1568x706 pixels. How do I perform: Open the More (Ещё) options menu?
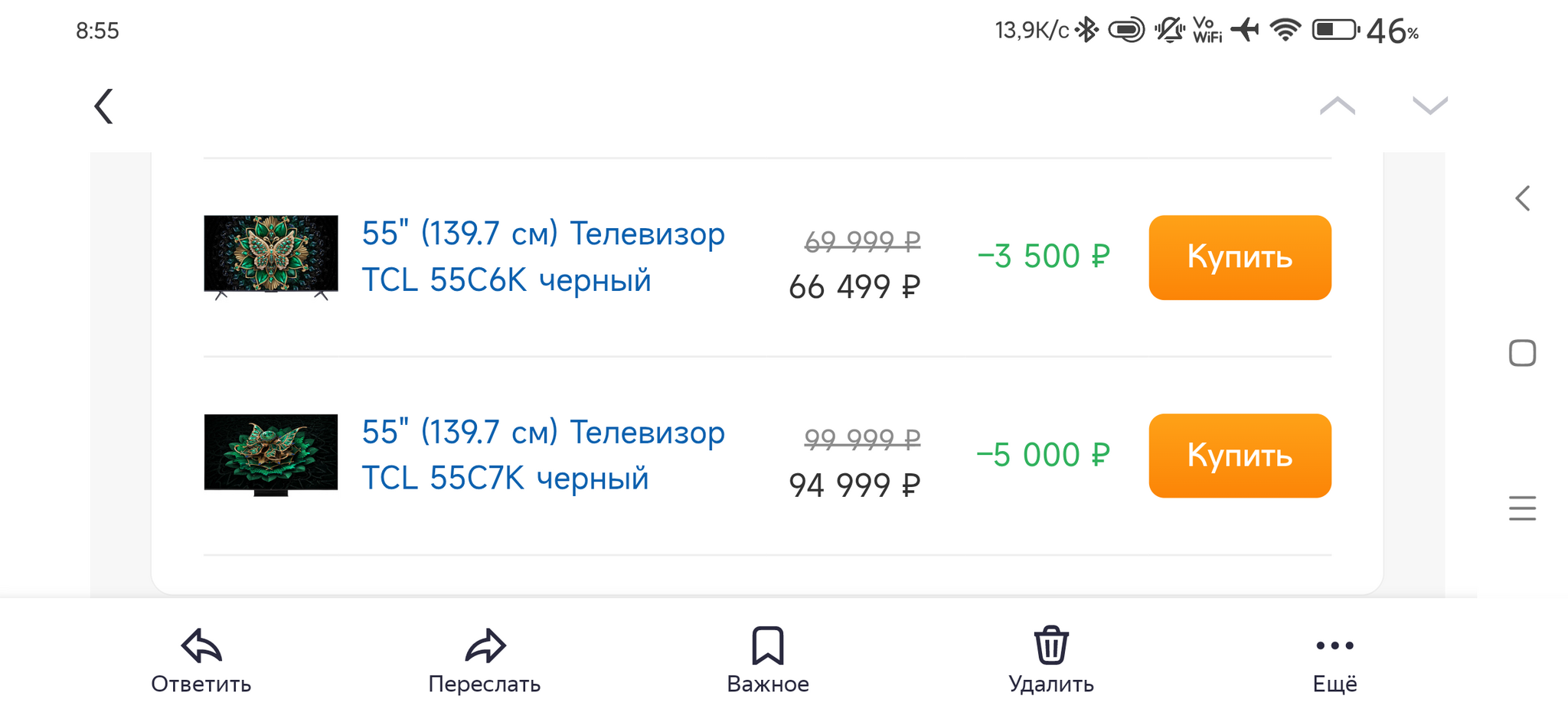tap(1334, 646)
